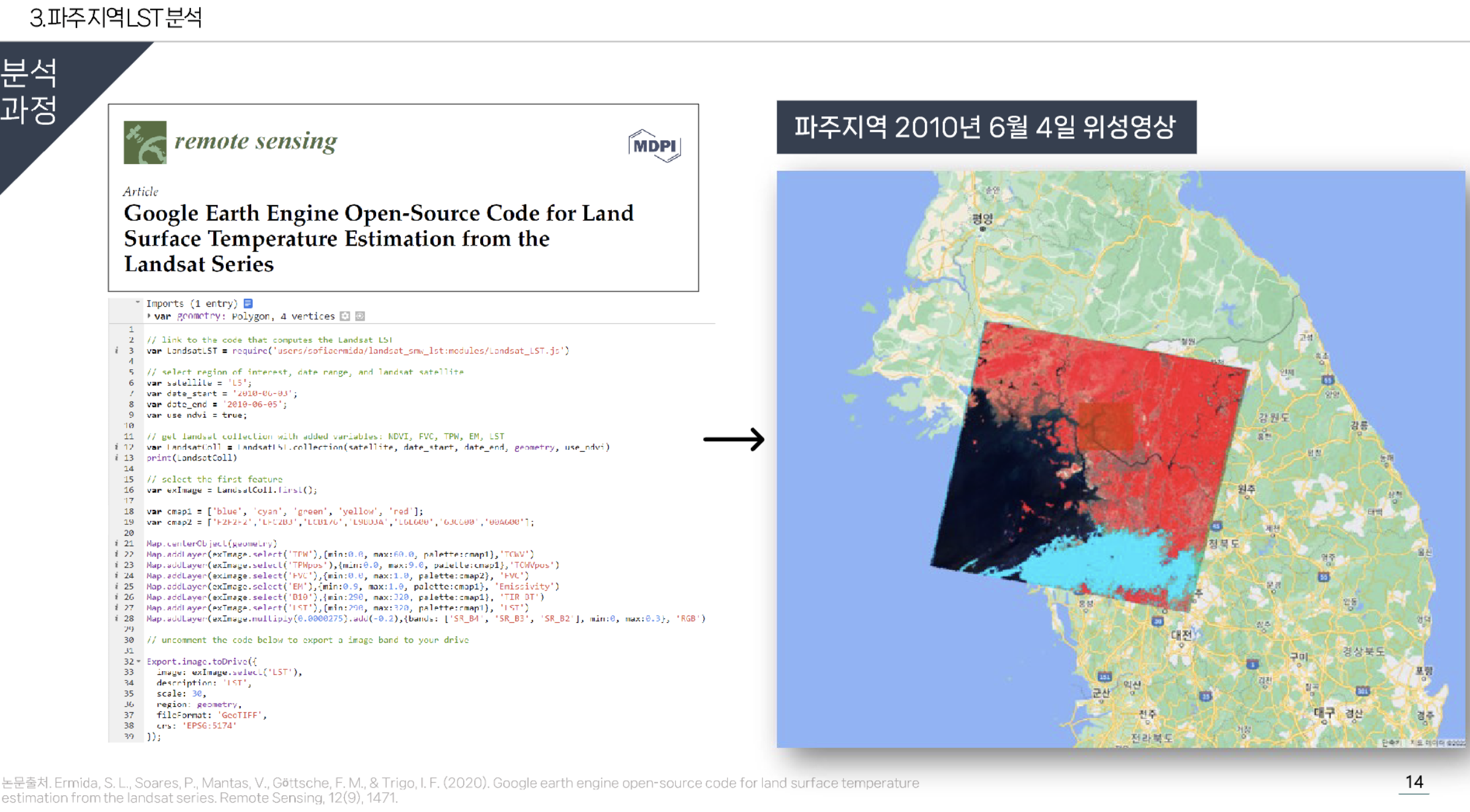Collapse the Export.image.toDrive code fold on line 32
This screenshot has width=1470, height=812.
pos(140,662)
